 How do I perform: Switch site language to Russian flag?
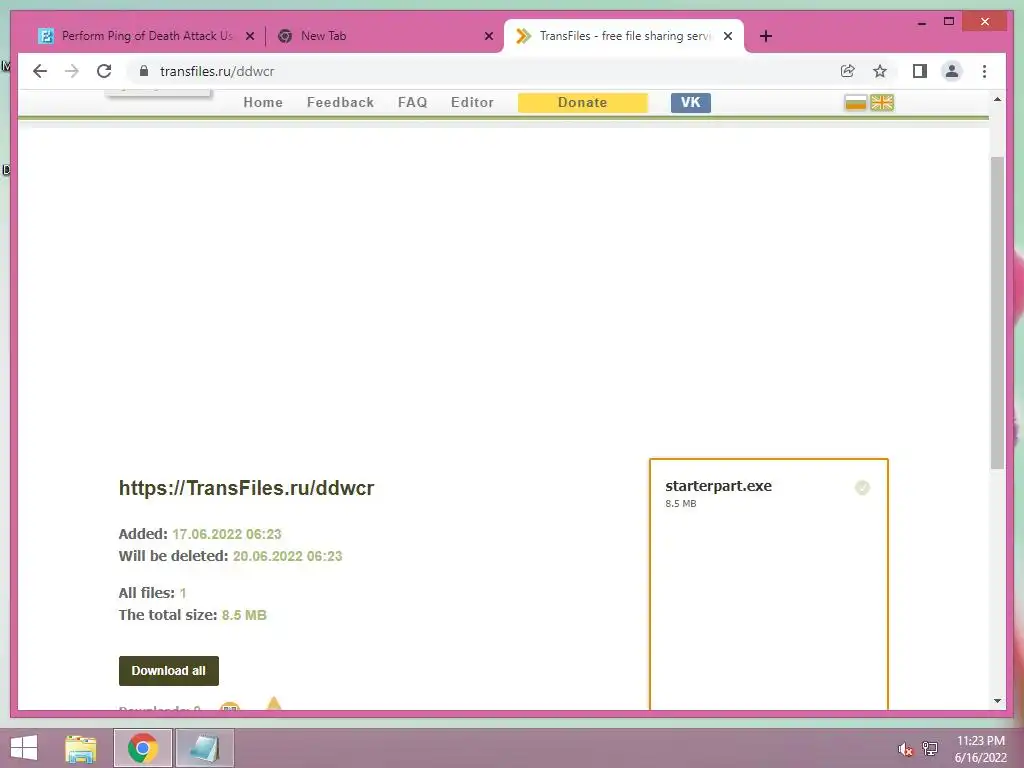point(855,103)
